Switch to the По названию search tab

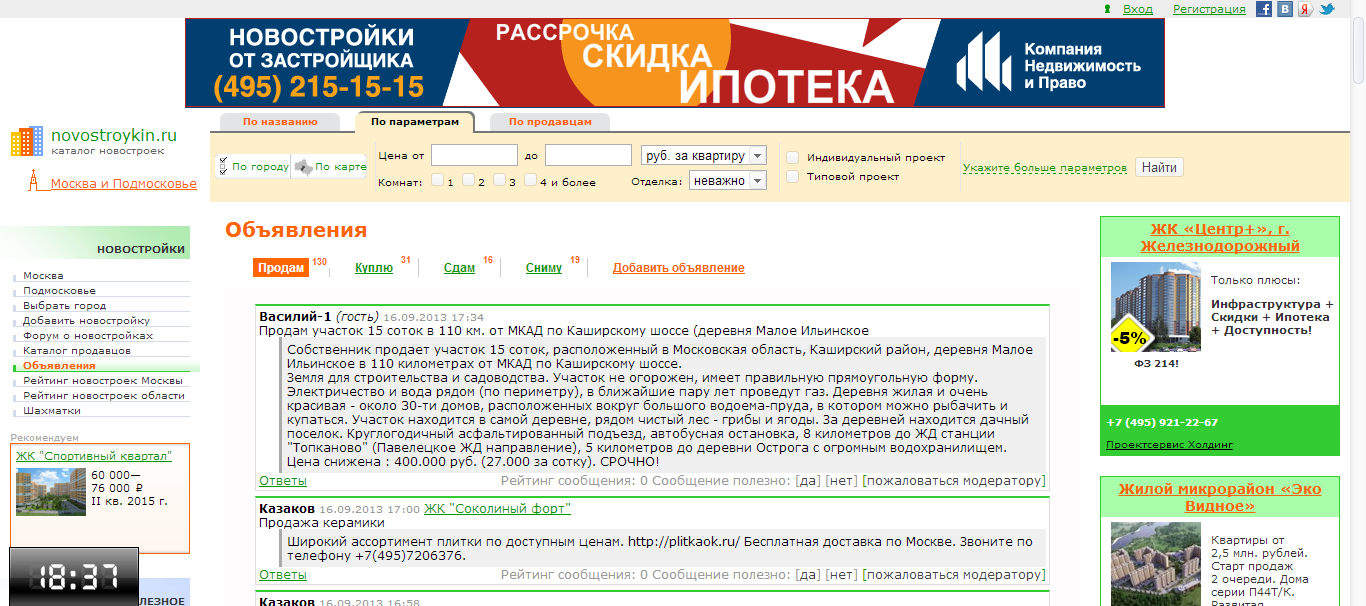click(280, 122)
